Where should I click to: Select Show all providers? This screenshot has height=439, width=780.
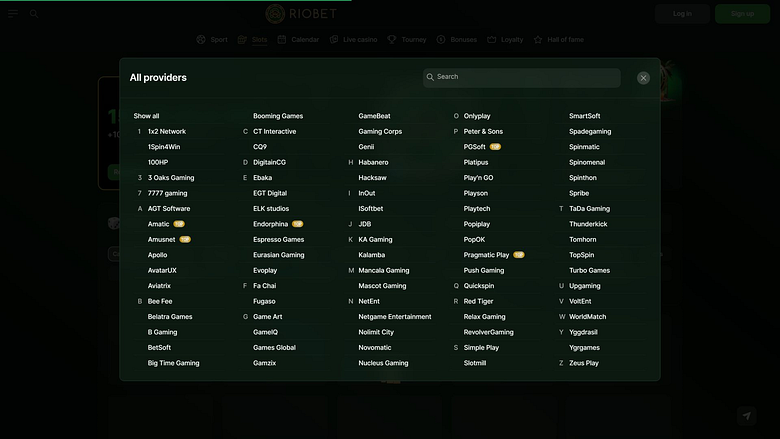pos(146,116)
